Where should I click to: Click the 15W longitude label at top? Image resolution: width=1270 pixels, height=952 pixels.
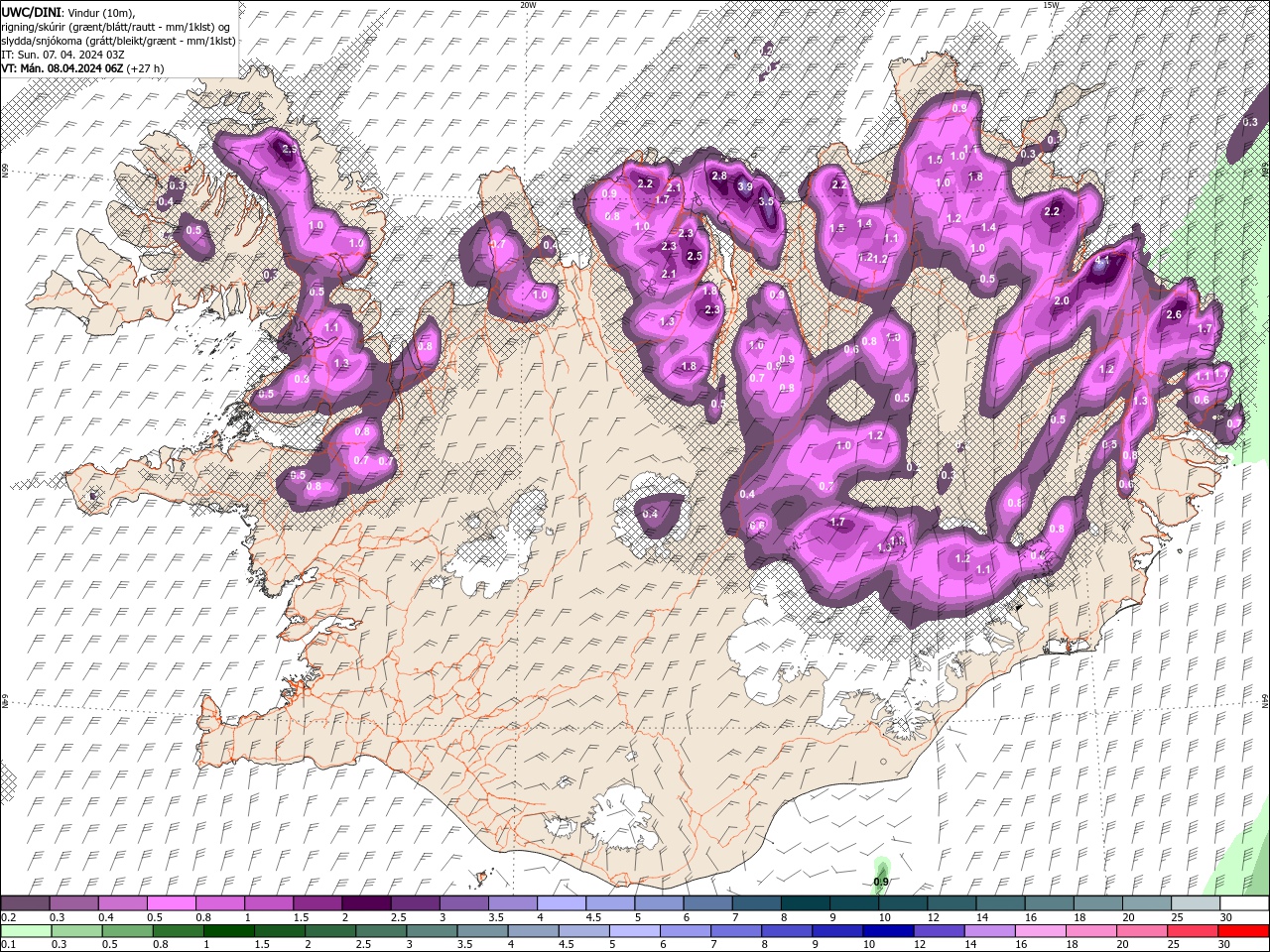(1051, 5)
